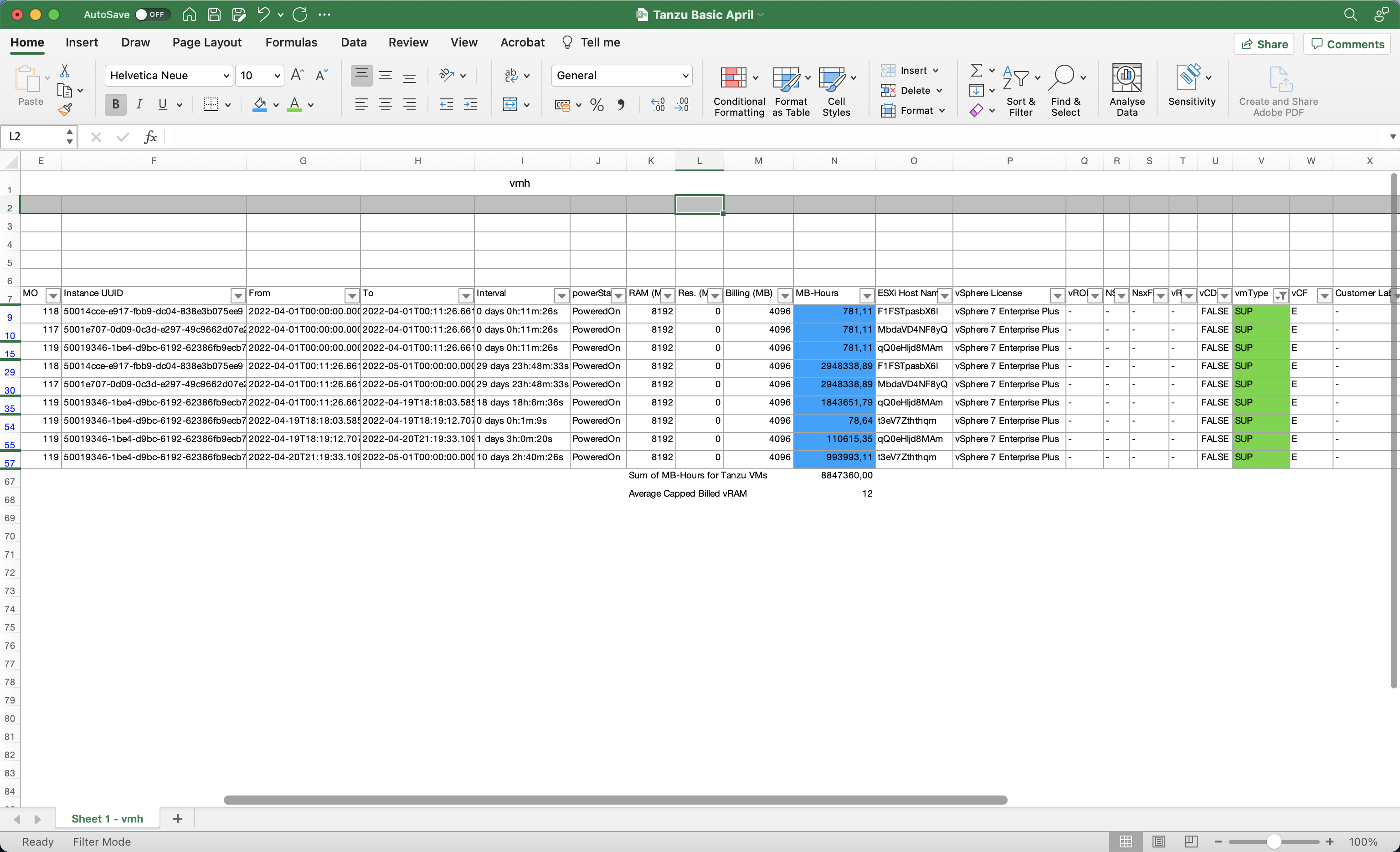Screen dimensions: 1400x852
Task: Click the Share button
Action: pos(1263,44)
